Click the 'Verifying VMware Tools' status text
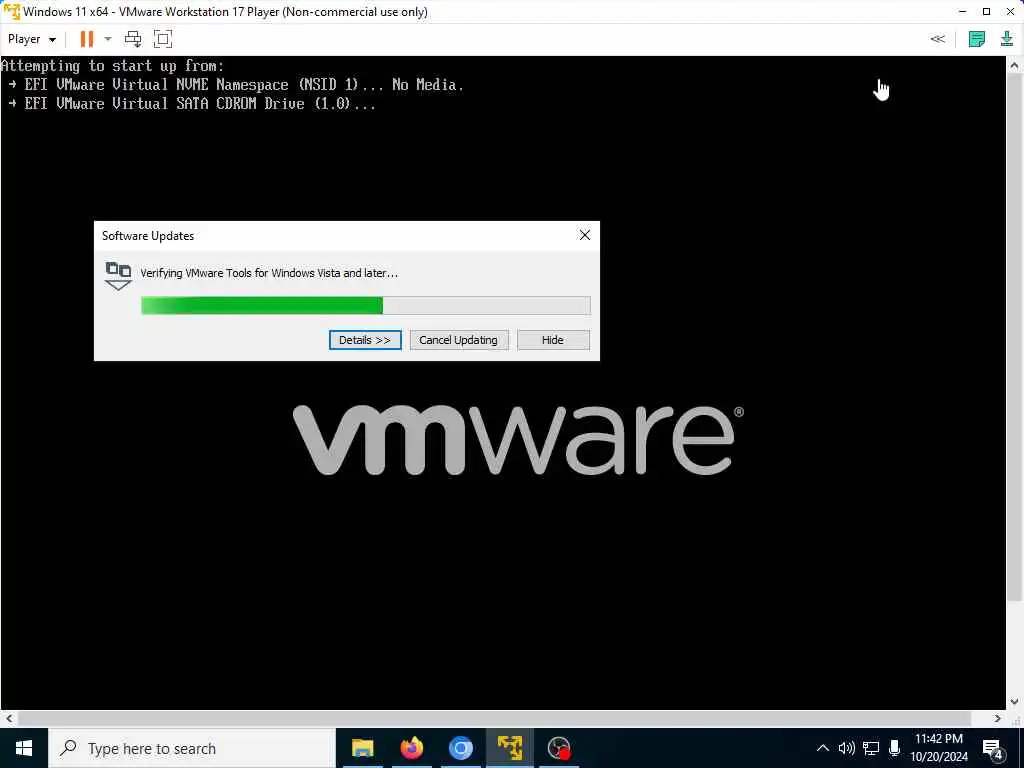Image resolution: width=1024 pixels, height=768 pixels. click(269, 273)
